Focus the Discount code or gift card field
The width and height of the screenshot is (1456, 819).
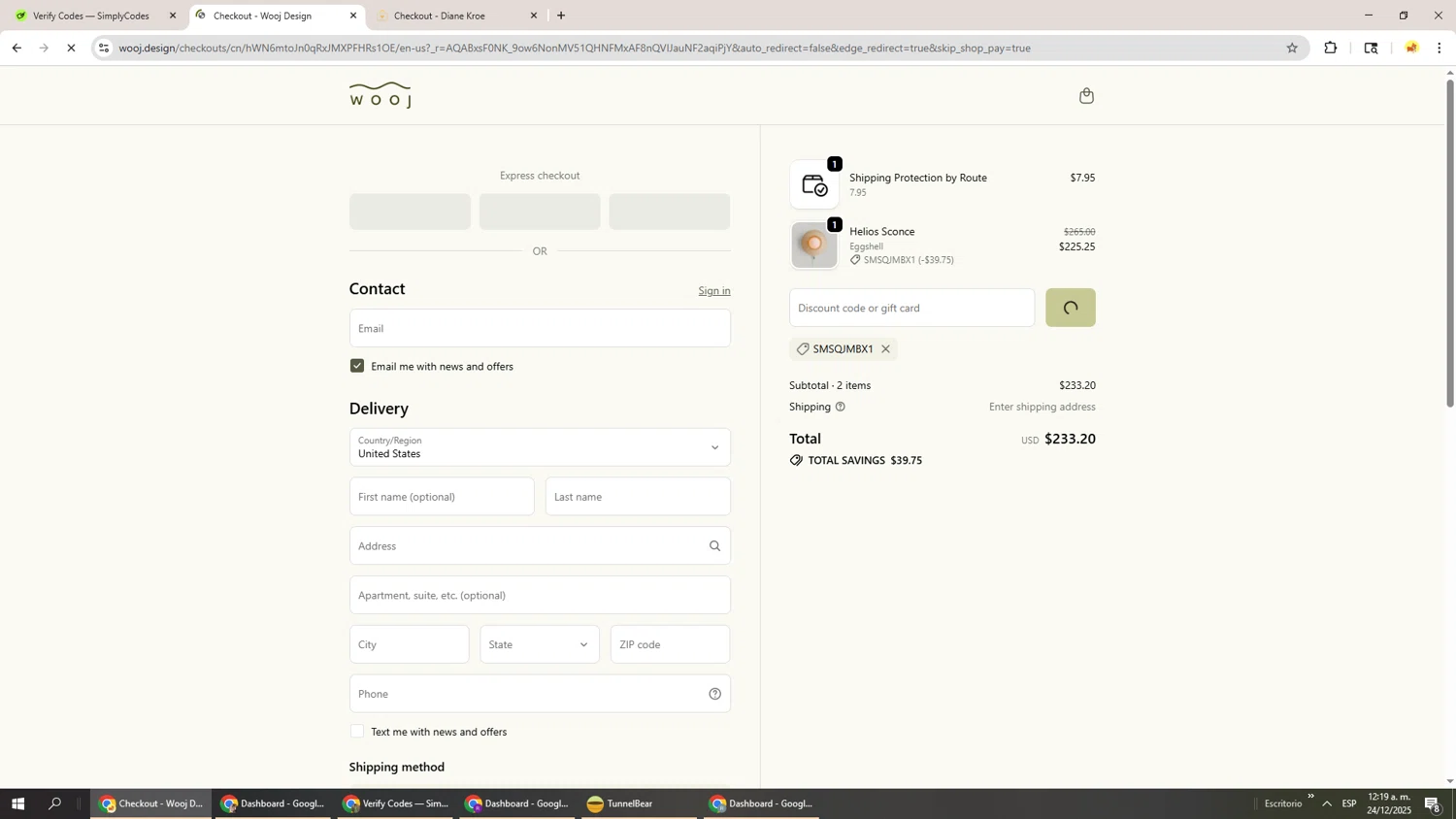coord(911,308)
